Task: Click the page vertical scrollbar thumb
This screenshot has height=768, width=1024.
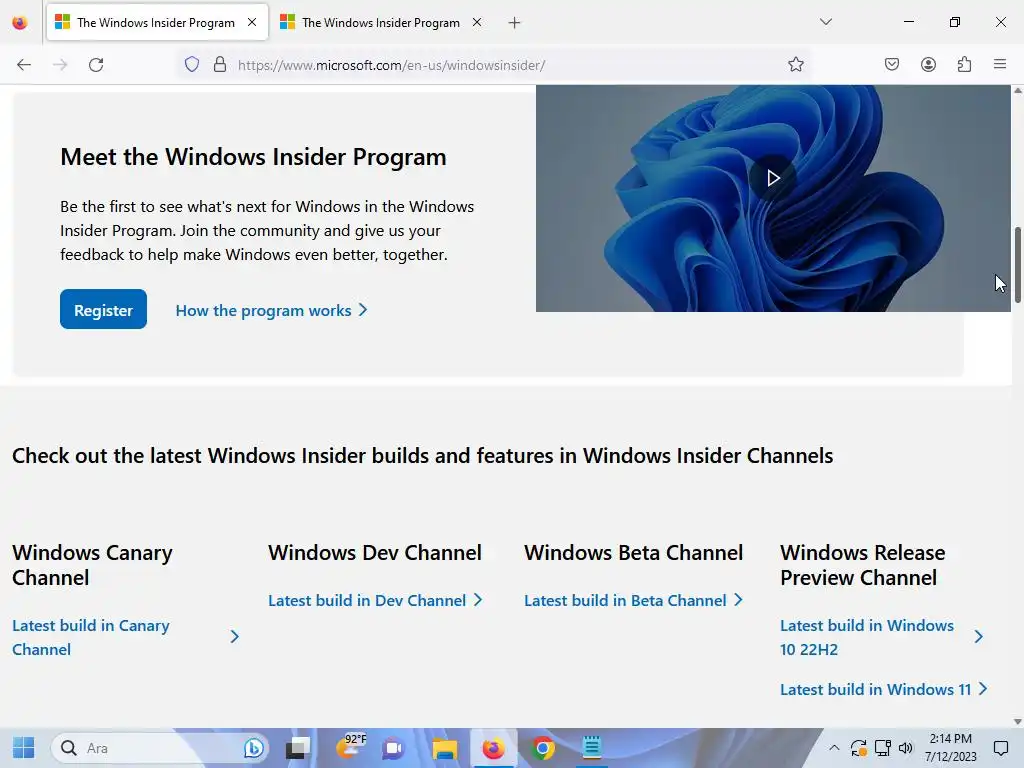Action: 1017,264
